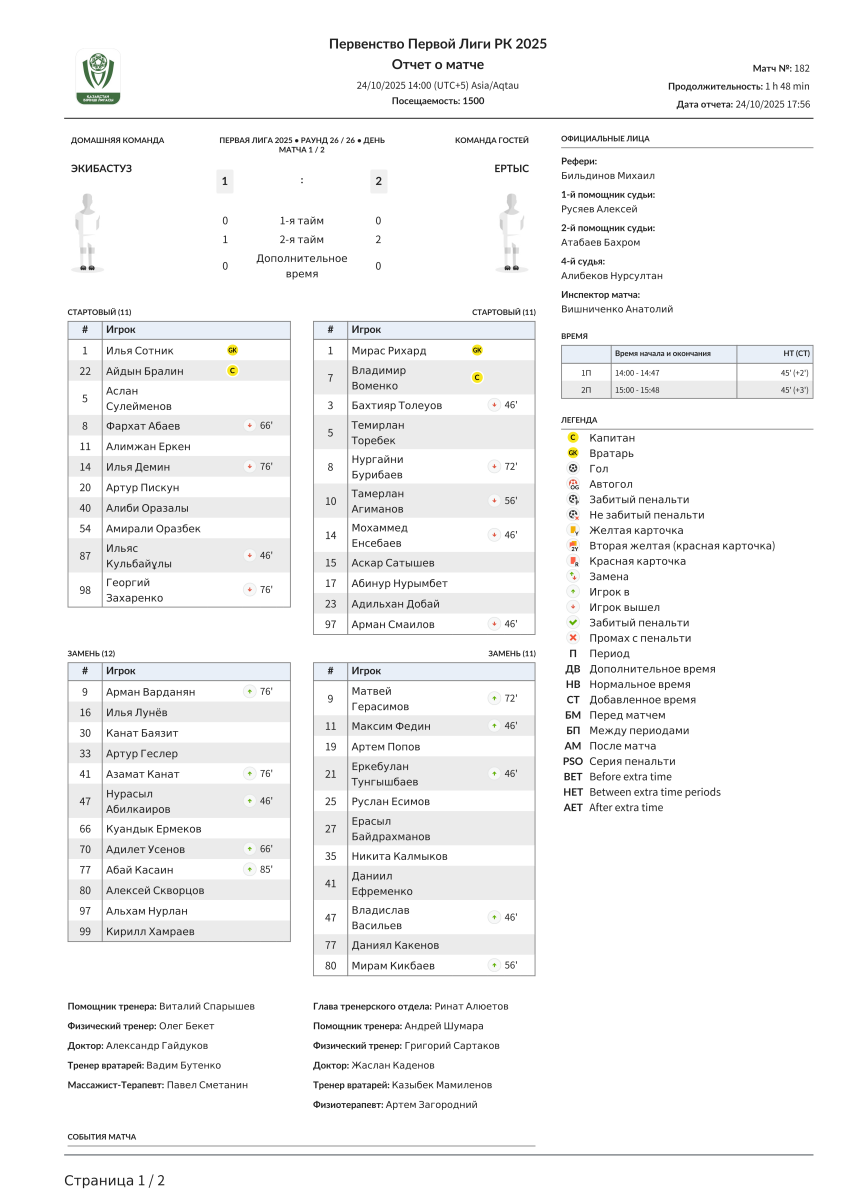This screenshot has width=848, height=1200.
Task: Click the yellow card icon in the legend
Action: click(x=573, y=530)
